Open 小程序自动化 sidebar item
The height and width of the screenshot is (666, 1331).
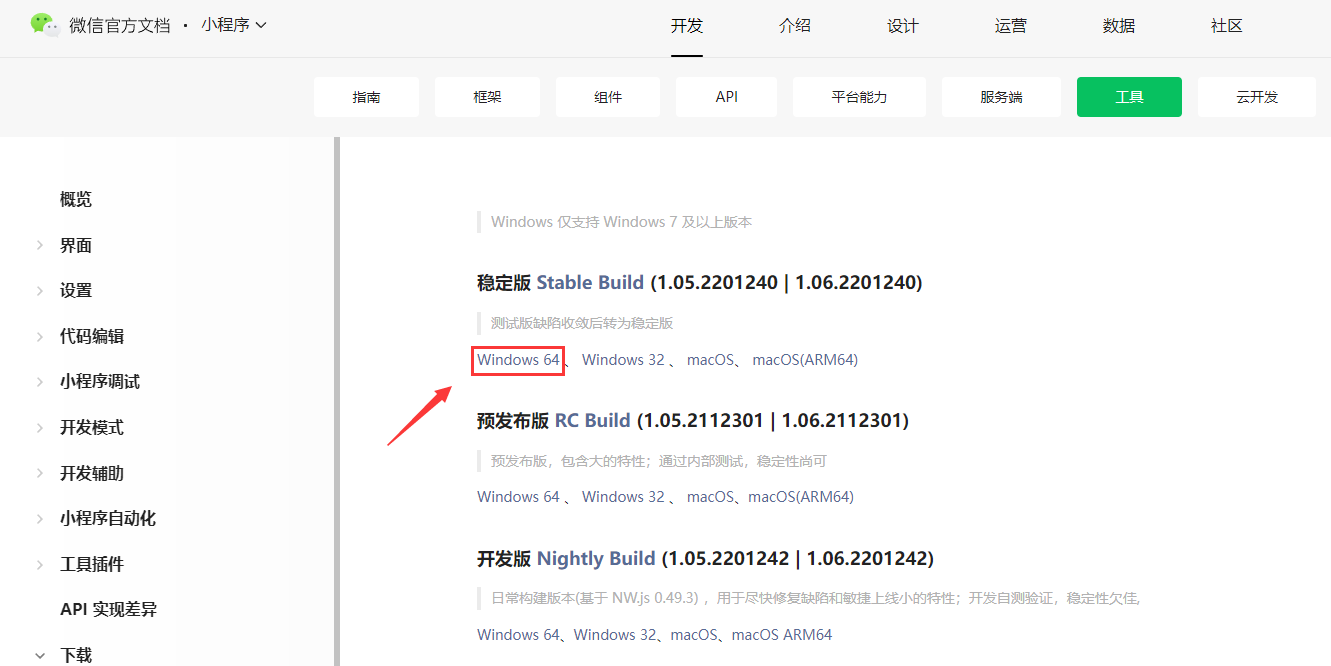click(x=108, y=518)
